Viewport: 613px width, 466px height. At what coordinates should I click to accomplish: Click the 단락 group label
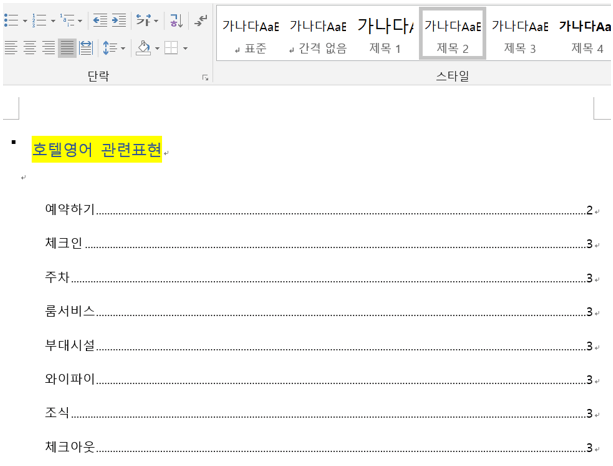[98, 76]
